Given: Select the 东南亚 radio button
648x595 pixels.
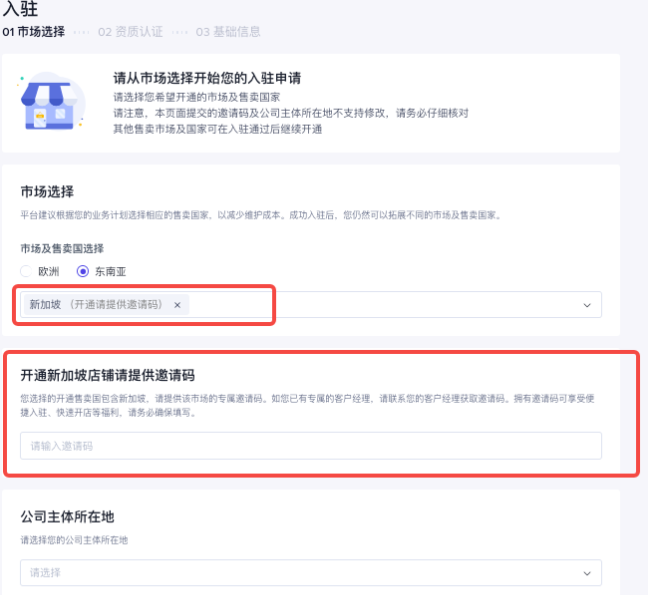Looking at the screenshot, I should [x=83, y=271].
